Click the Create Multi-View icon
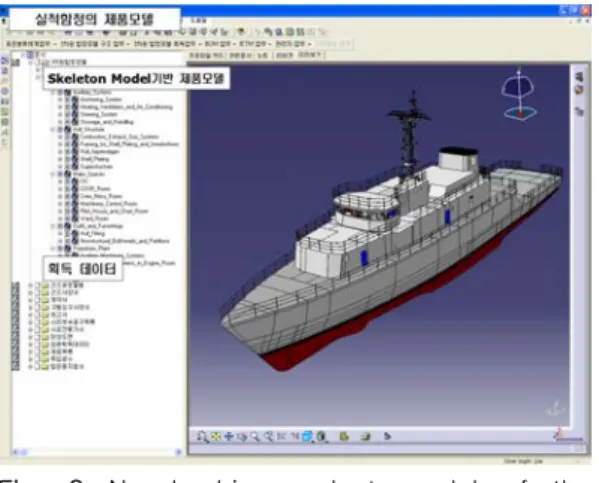This screenshot has width=599, height=483. [x=295, y=436]
